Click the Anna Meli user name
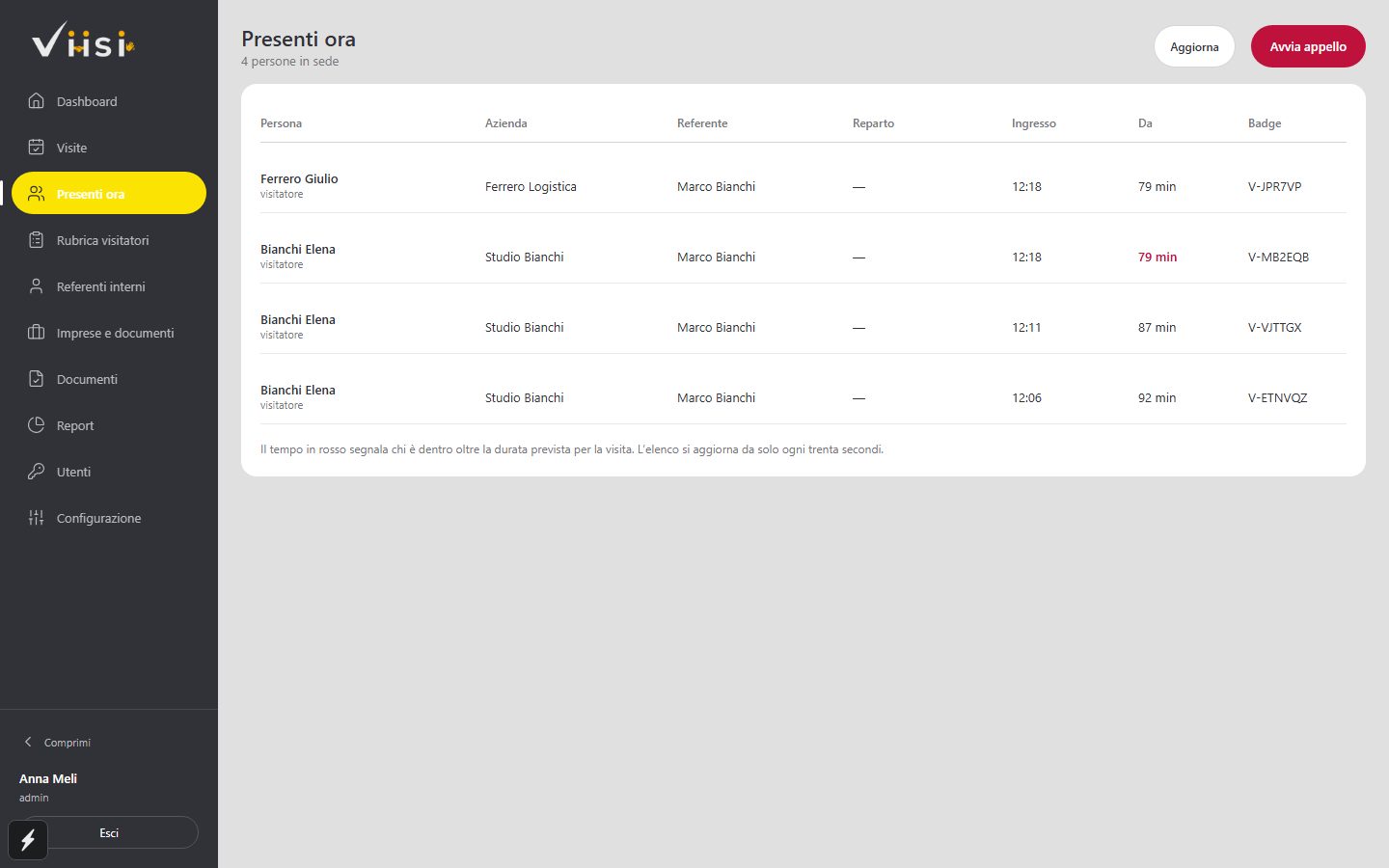The image size is (1389, 868). coord(48,778)
